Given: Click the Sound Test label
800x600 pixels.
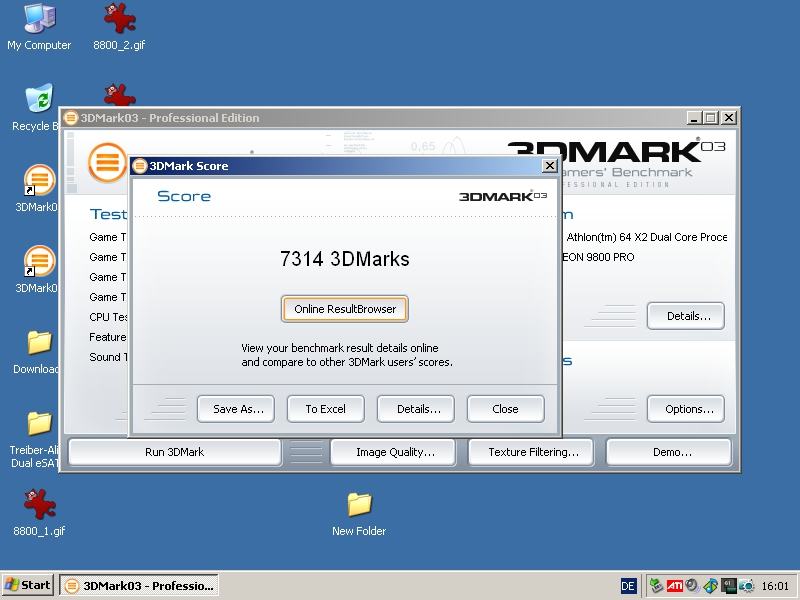Looking at the screenshot, I should point(108,357).
